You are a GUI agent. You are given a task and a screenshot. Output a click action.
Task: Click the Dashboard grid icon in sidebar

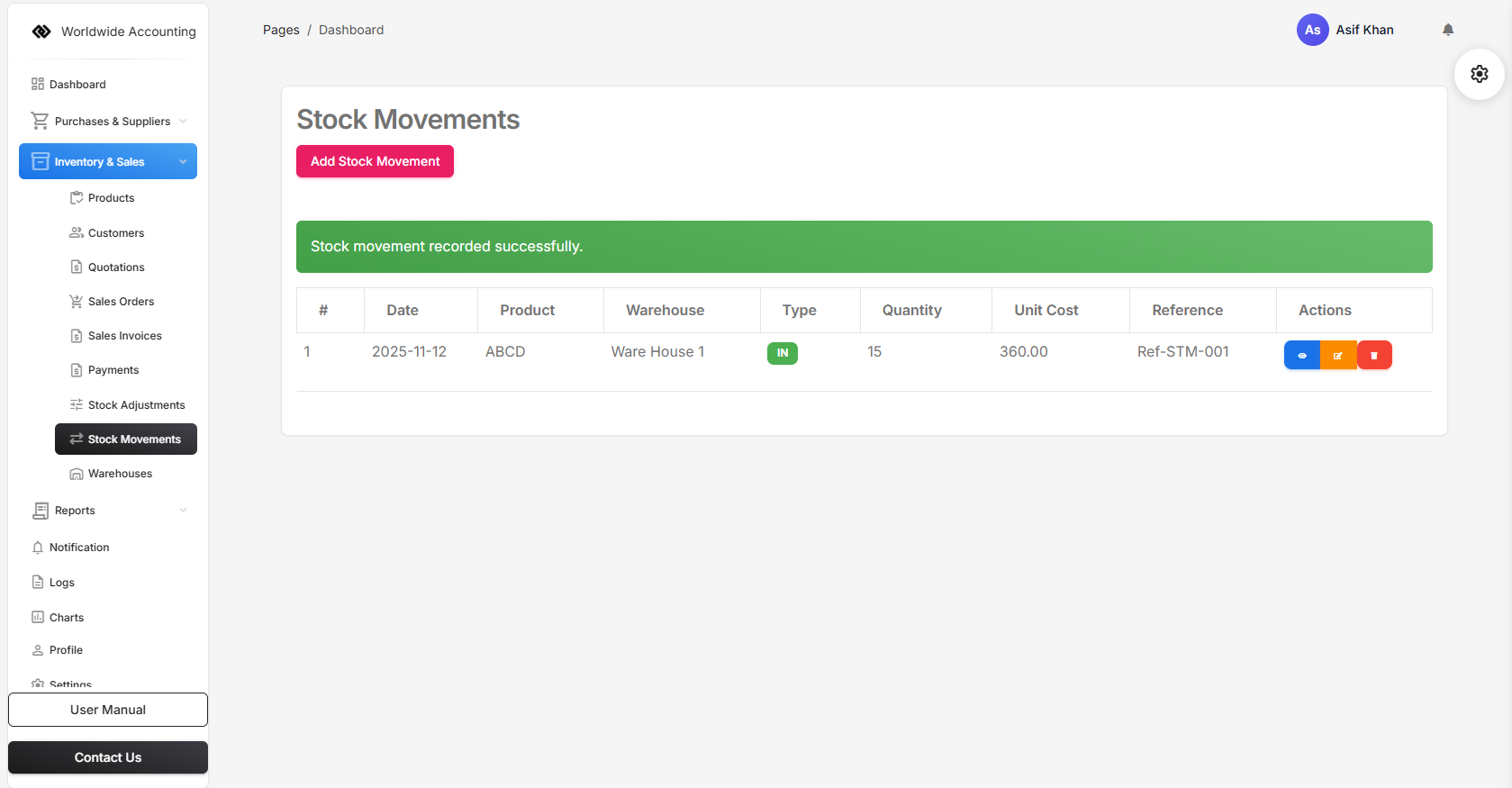(x=38, y=84)
